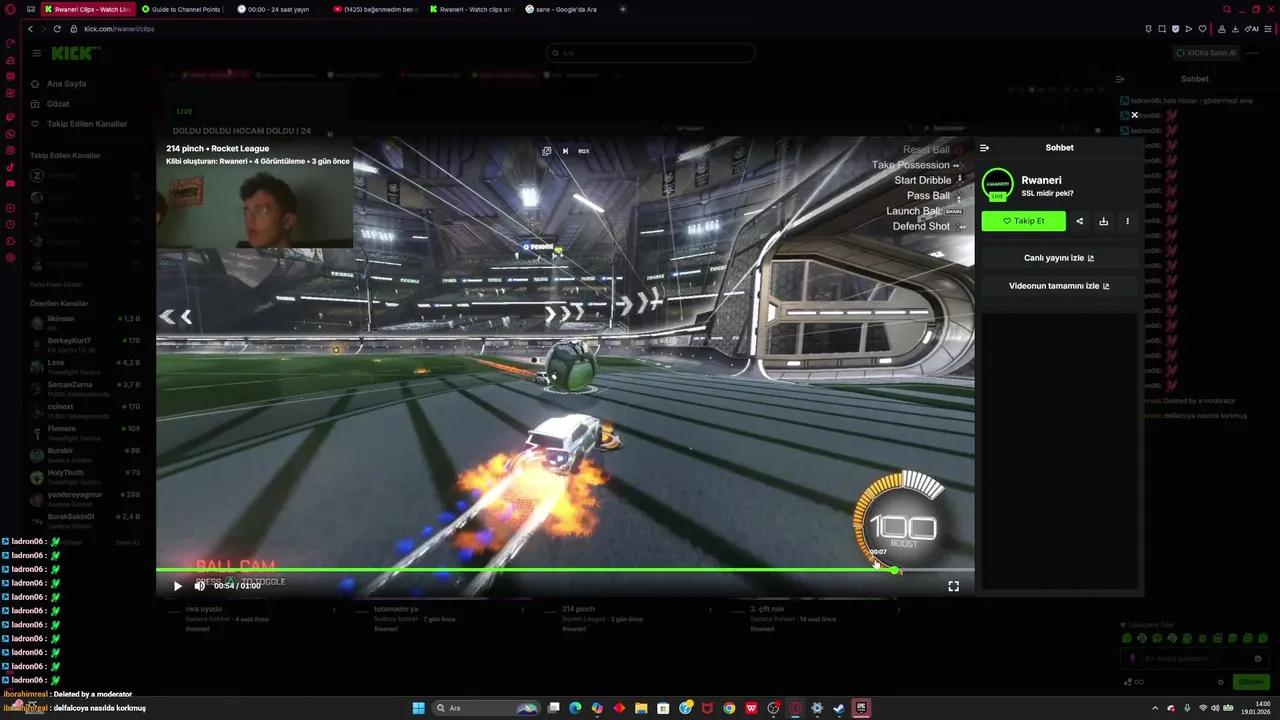This screenshot has height=720, width=1280.
Task: Switch to 00:00 - 24 saat yayın tab
Action: coord(280,9)
